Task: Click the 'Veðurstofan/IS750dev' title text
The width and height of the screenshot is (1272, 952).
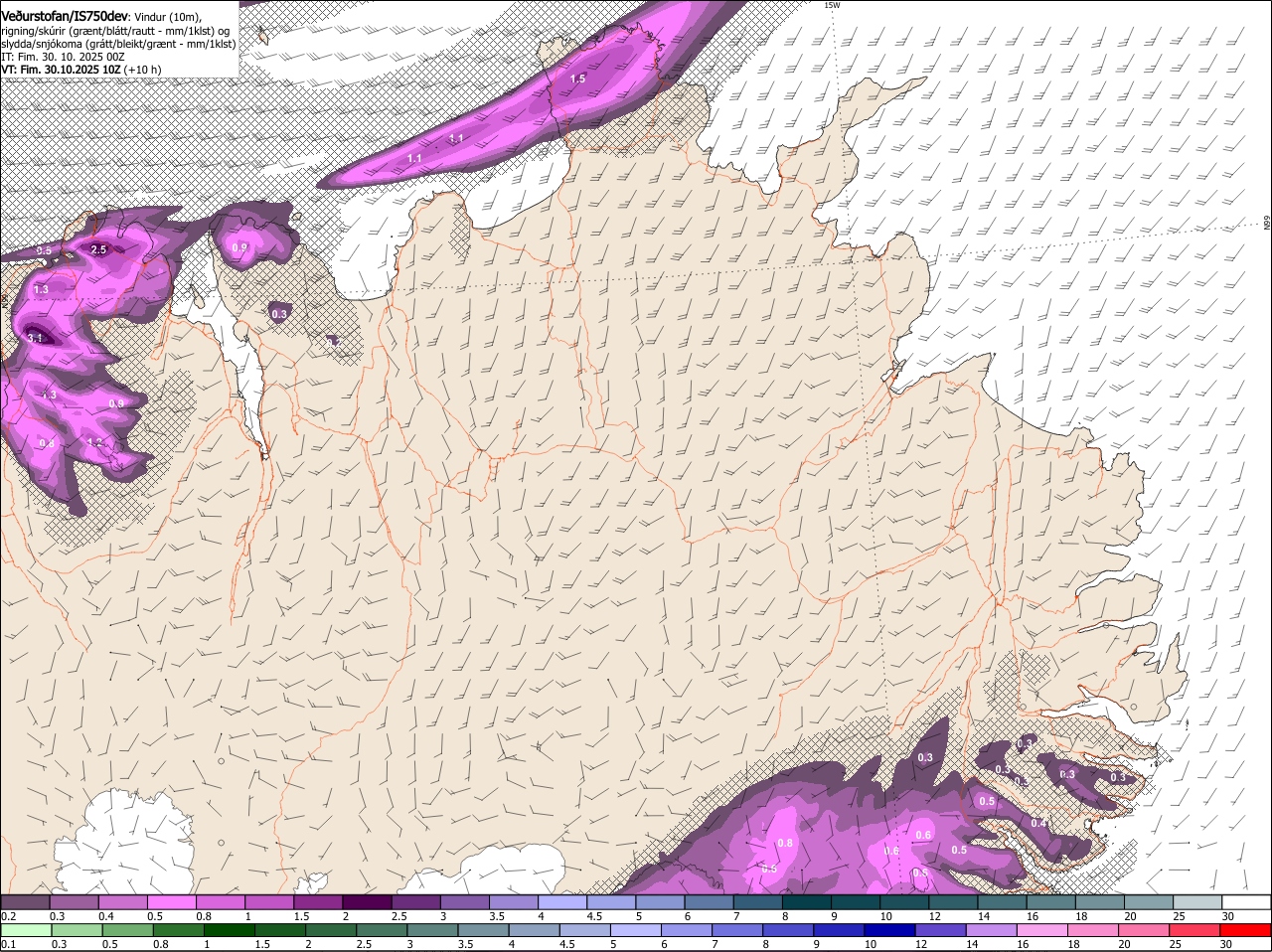Action: [65, 16]
